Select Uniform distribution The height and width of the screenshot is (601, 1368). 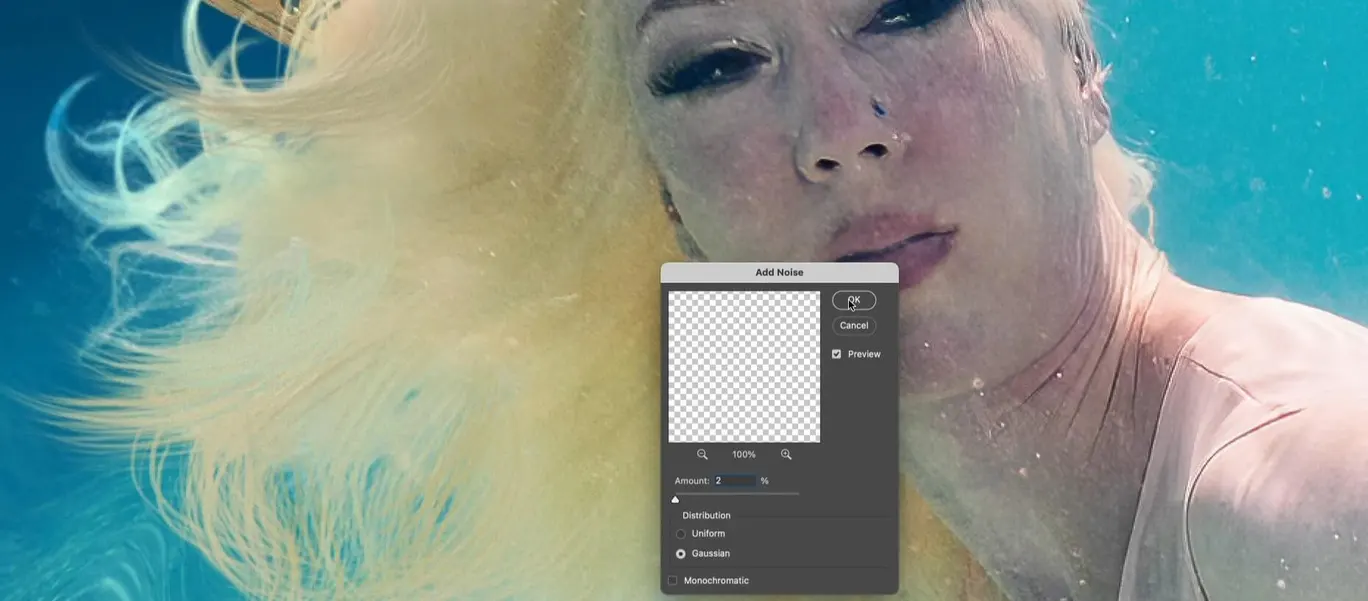coord(681,534)
